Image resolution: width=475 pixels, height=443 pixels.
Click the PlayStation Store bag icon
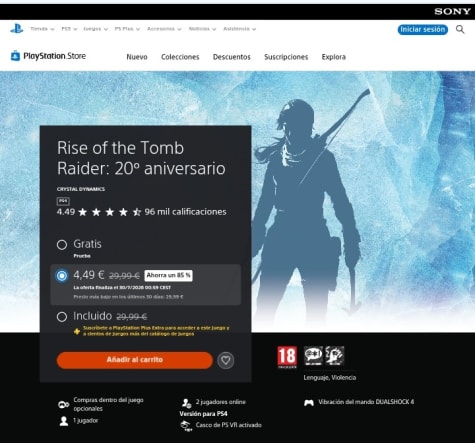15,56
